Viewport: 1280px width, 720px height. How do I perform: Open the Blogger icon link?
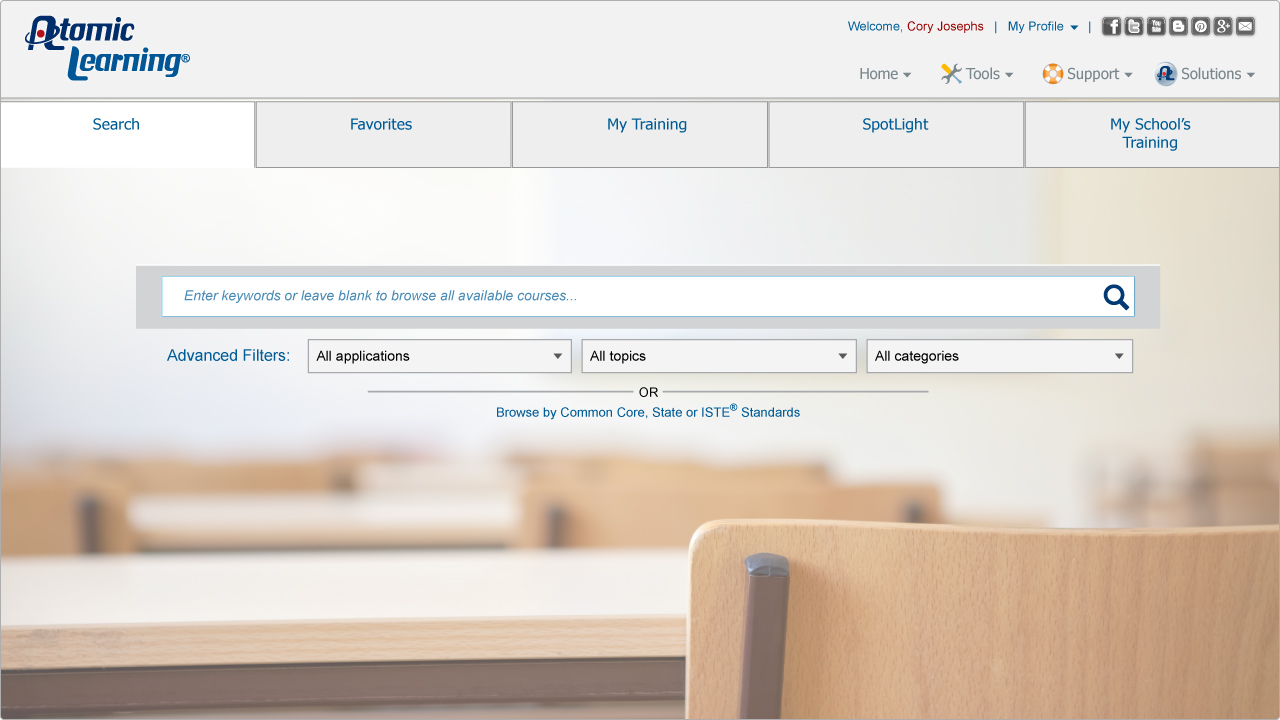[x=1178, y=27]
